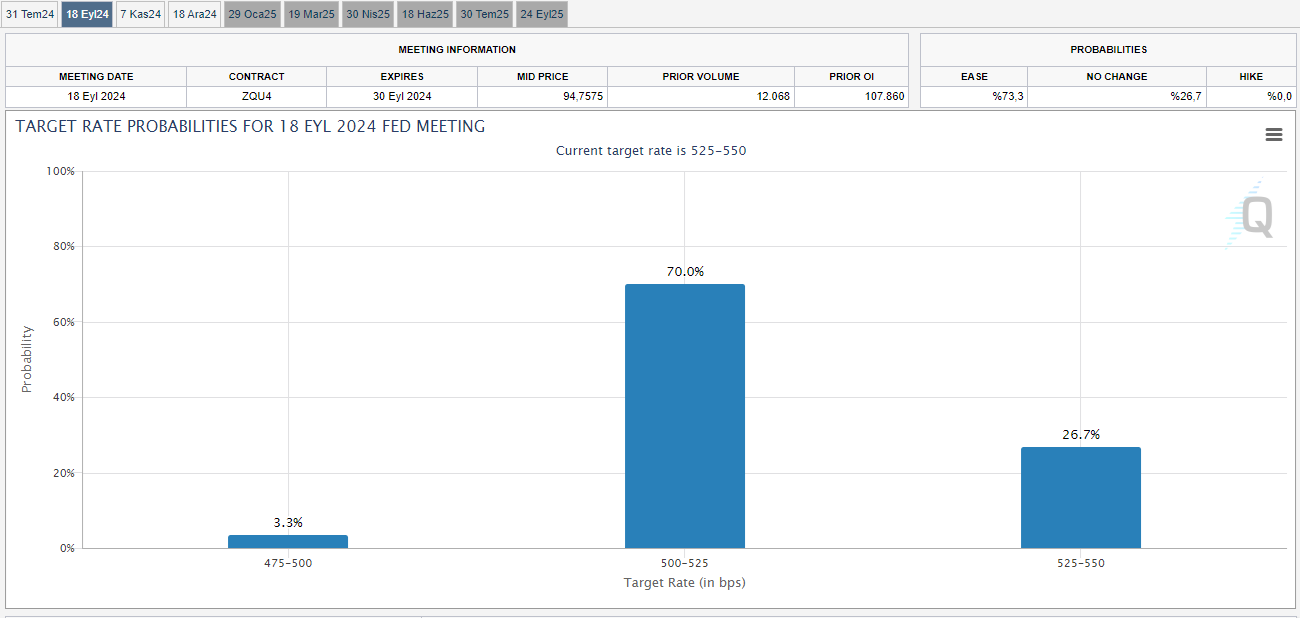The image size is (1300, 618).
Task: Select the 18 Eyl24 meeting tab
Action: (x=87, y=14)
